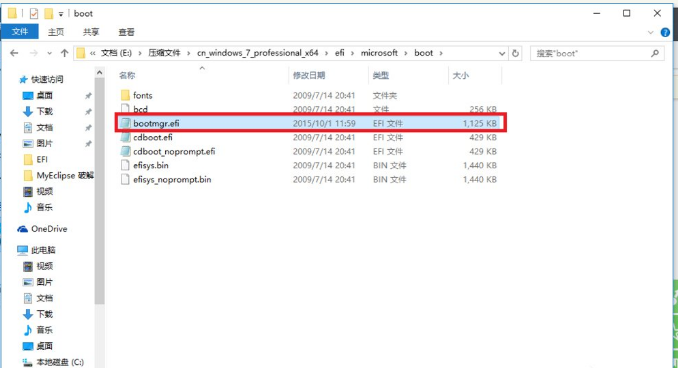Click the refresh button beside address bar
The height and width of the screenshot is (368, 678).
pos(515,53)
